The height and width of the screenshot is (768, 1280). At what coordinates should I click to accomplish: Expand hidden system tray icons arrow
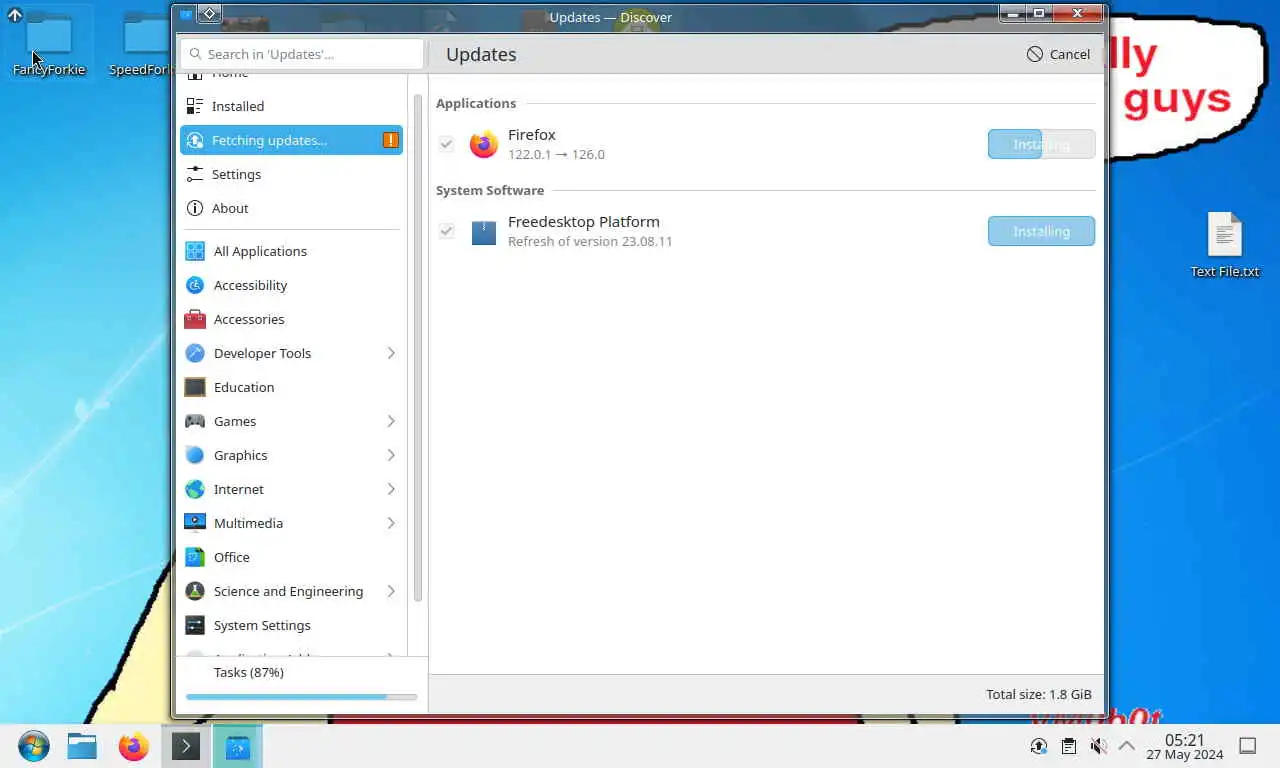(x=1127, y=746)
